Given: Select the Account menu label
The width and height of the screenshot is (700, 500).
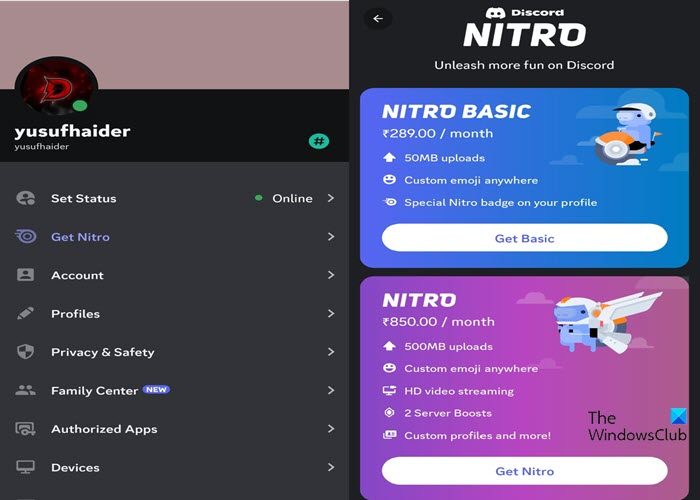Looking at the screenshot, I should tap(77, 275).
